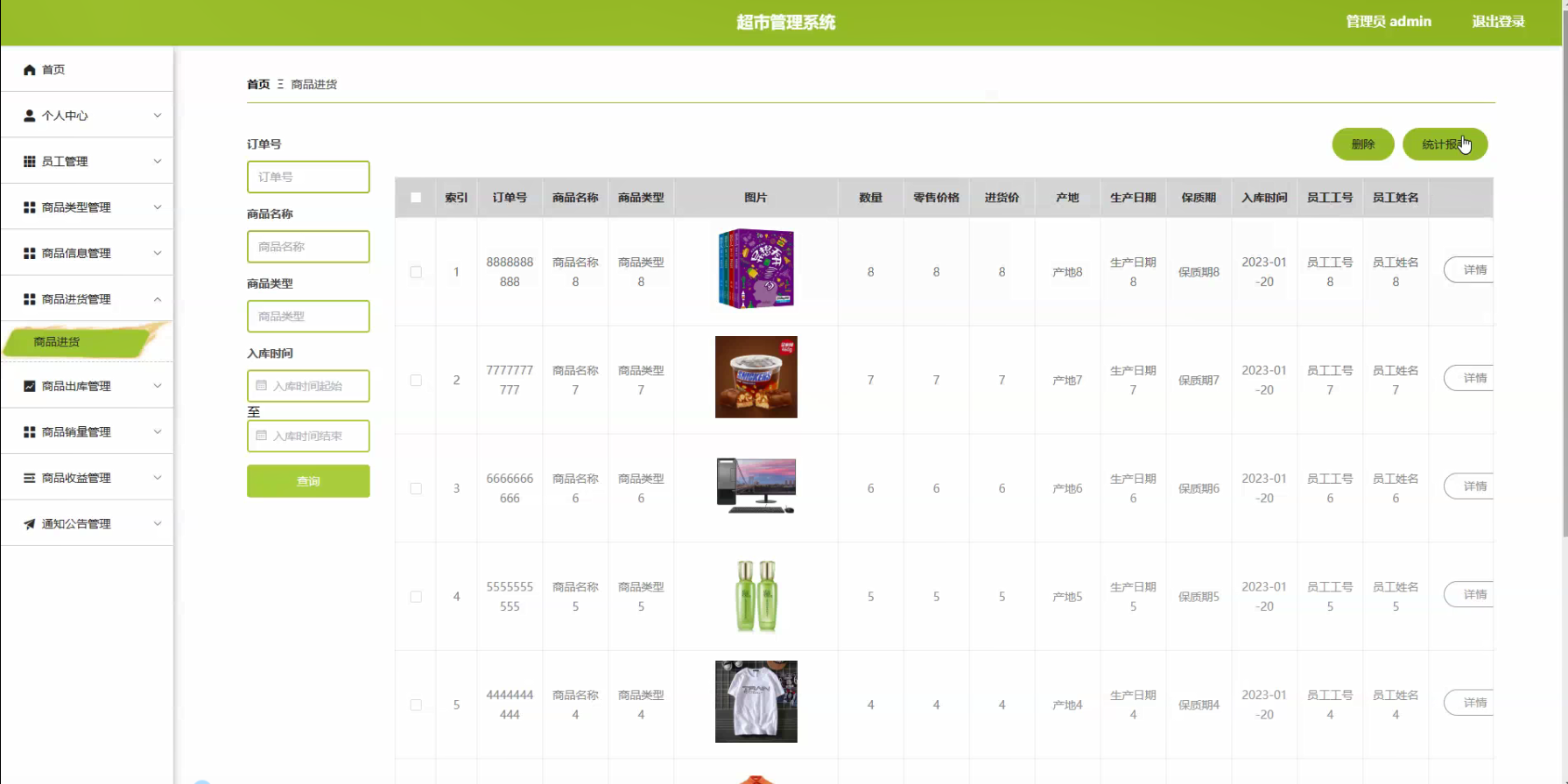Image resolution: width=1568 pixels, height=784 pixels.
Task: Open the 入库时间起始 date field
Action: click(x=308, y=386)
